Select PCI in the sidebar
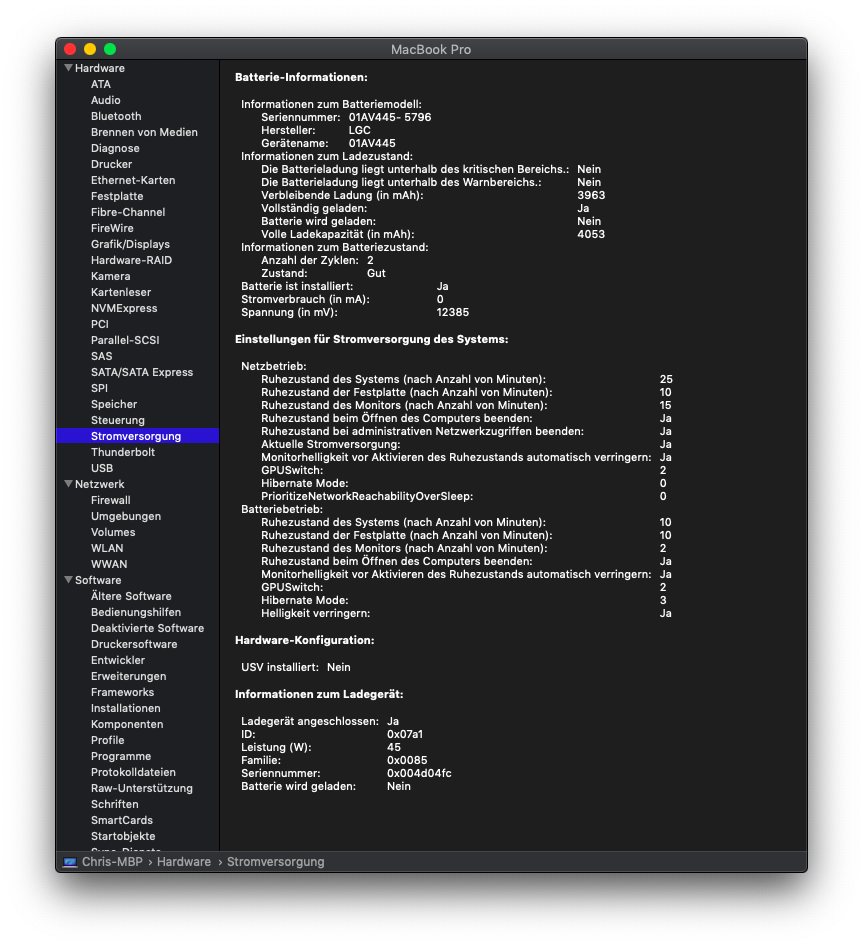This screenshot has width=863, height=946. tap(100, 324)
